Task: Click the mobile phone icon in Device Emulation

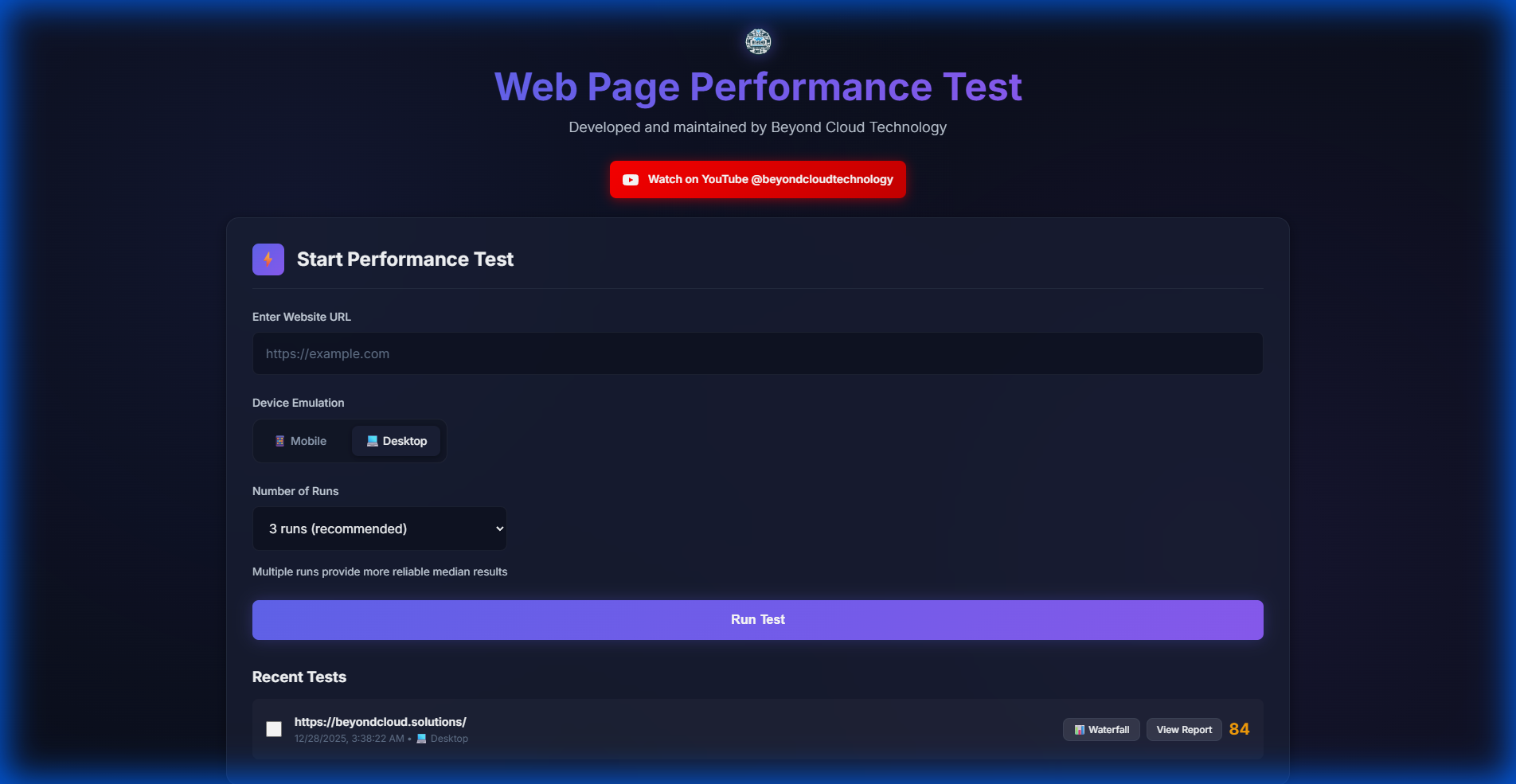Action: coord(279,440)
